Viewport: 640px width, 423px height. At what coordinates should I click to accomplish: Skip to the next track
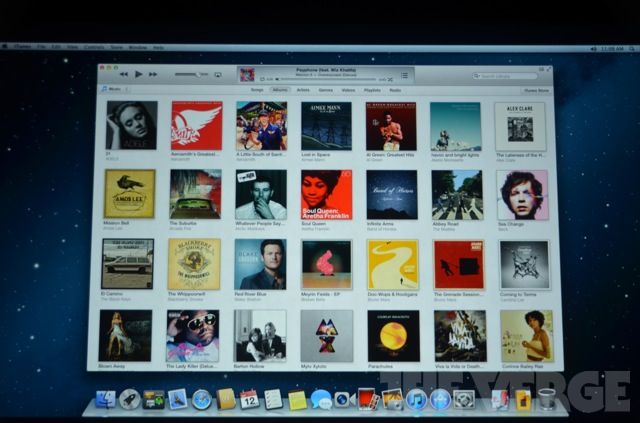point(153,74)
